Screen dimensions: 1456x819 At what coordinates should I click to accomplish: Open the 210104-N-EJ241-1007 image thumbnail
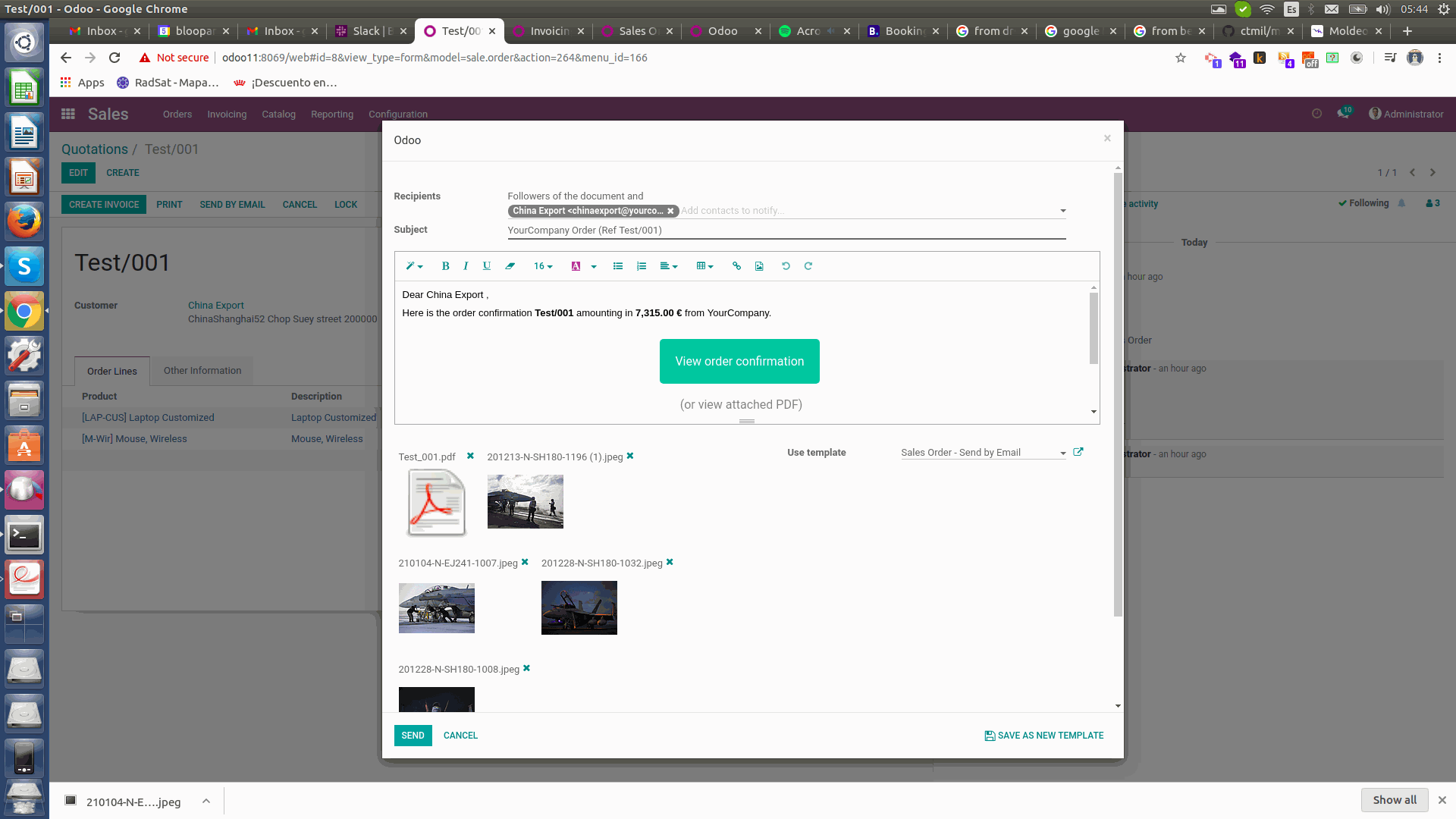(x=437, y=608)
